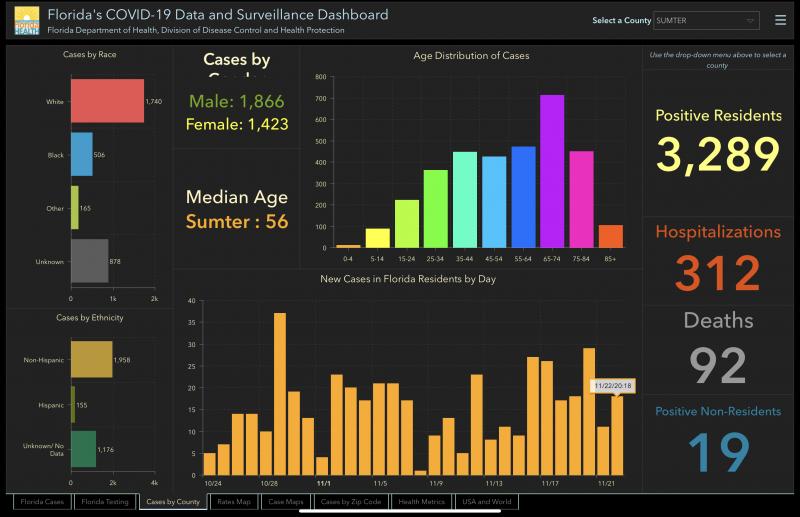
Task: Click the Positive Residents 3,289 value
Action: coord(718,154)
